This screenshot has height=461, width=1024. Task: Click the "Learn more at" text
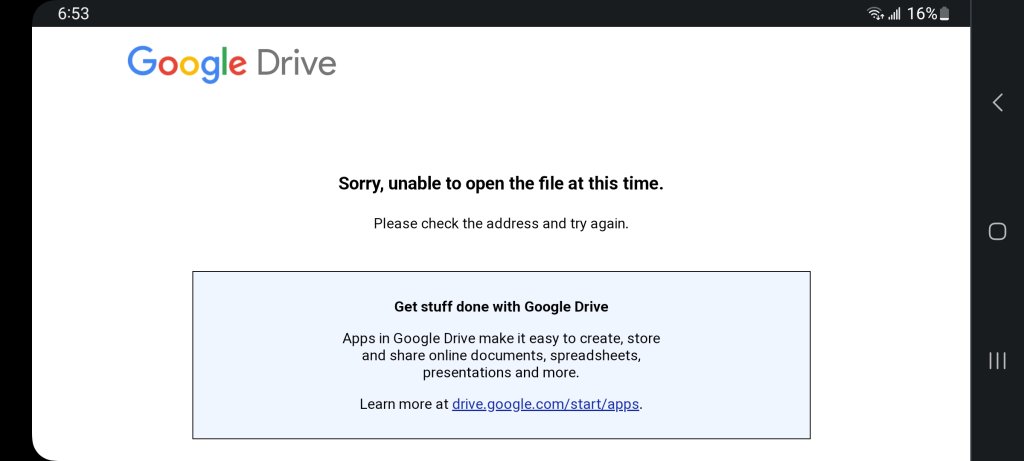[404, 404]
